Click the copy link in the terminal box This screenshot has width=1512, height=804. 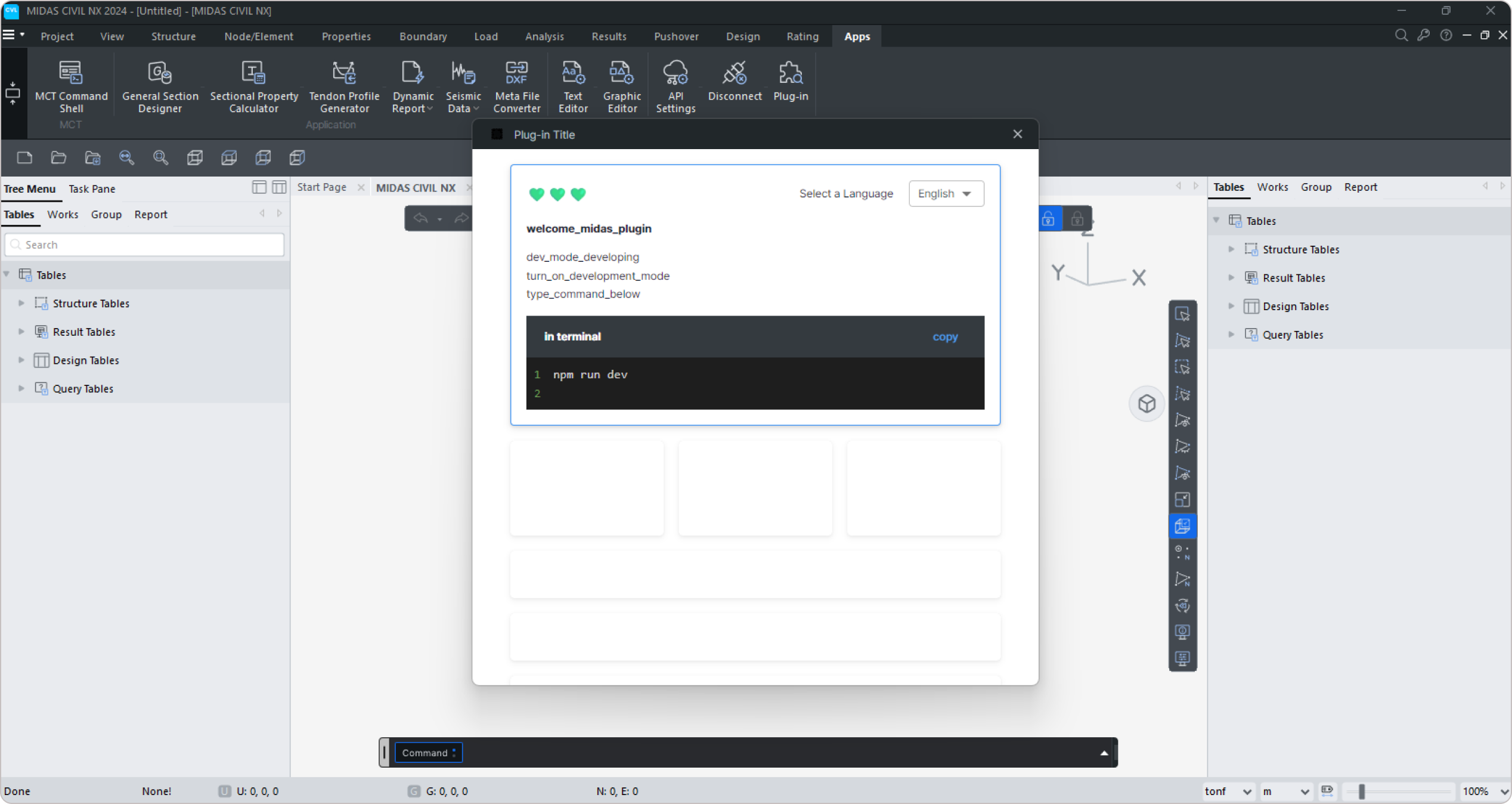click(x=945, y=336)
